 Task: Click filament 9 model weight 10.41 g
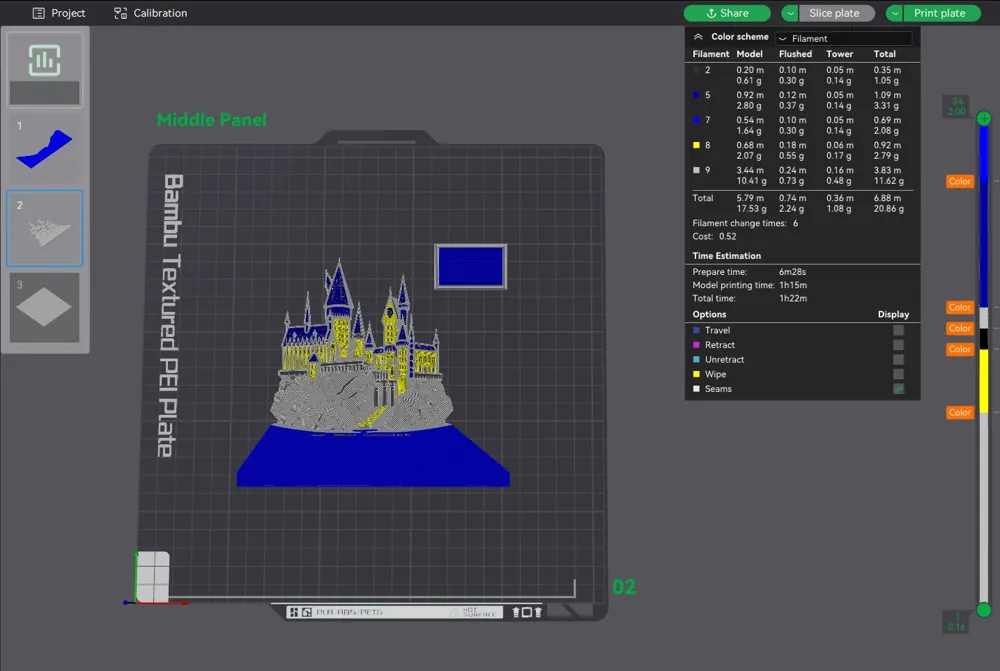click(751, 181)
